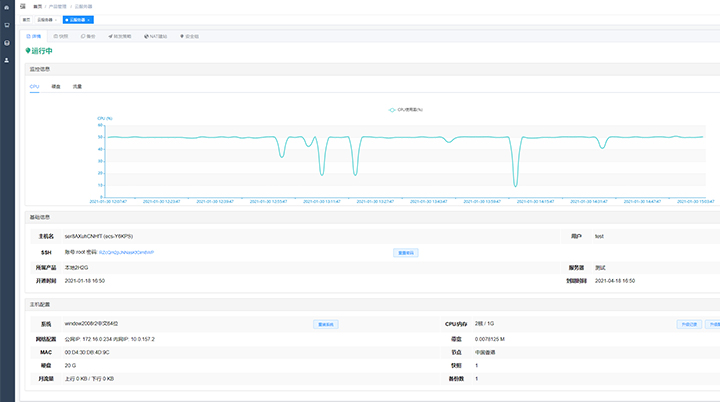Click the first upgrade button in CPU/内存 row
Viewport: 720px width, 402px height.
click(x=688, y=324)
